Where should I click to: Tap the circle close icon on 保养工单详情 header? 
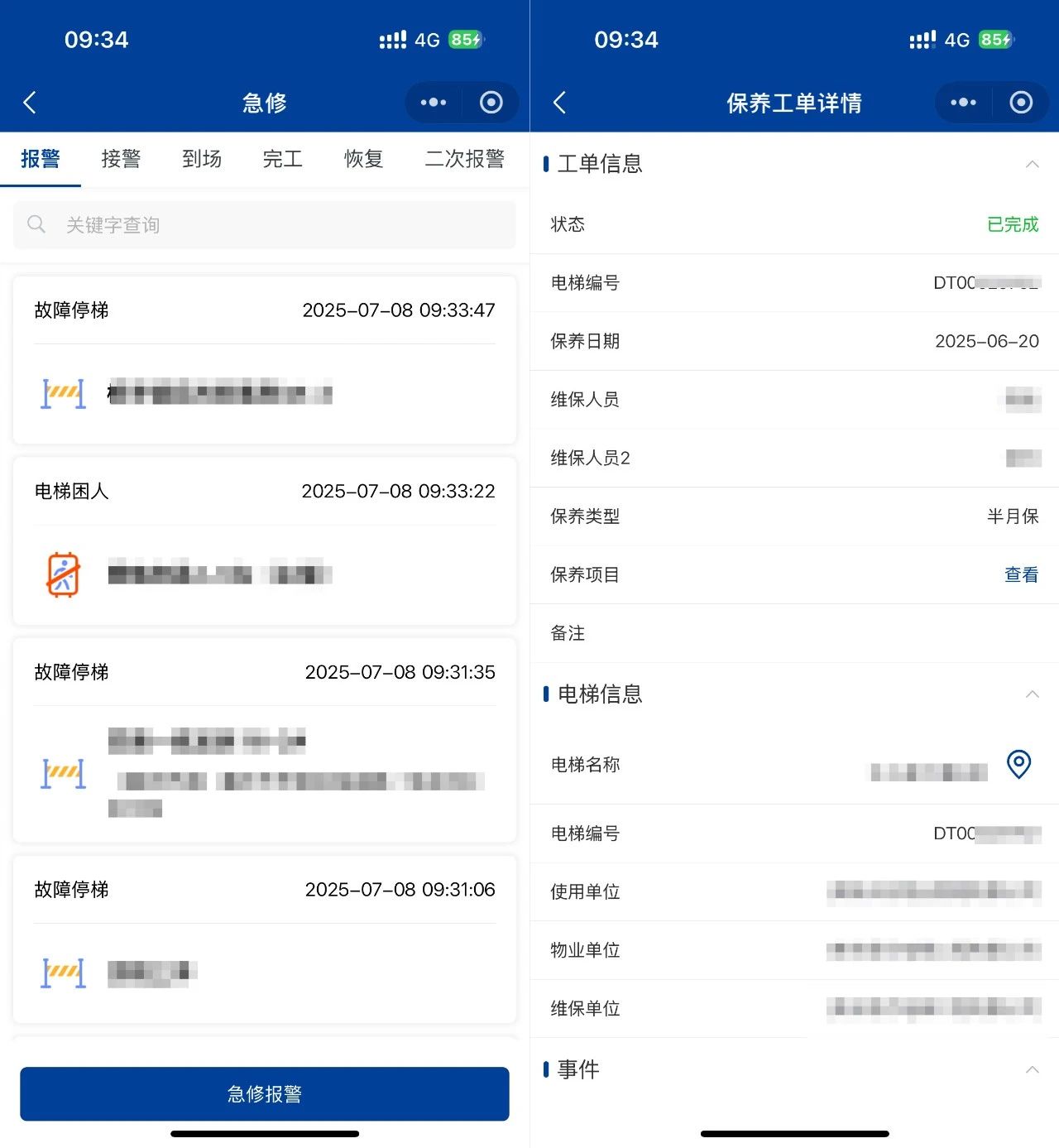[x=1021, y=103]
